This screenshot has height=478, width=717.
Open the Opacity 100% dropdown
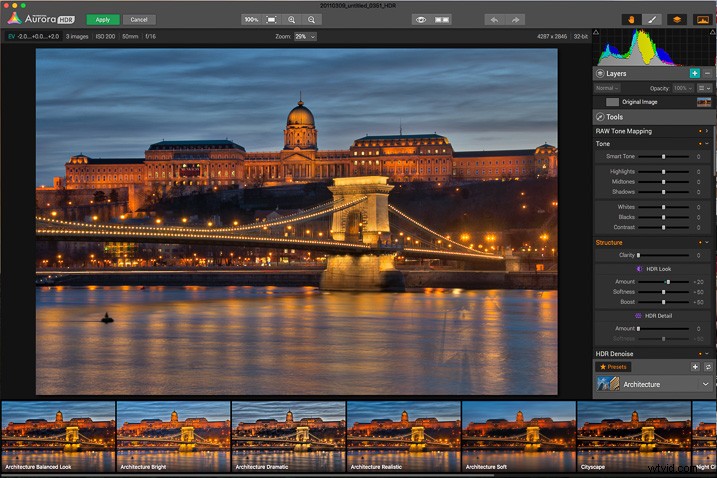tap(683, 88)
